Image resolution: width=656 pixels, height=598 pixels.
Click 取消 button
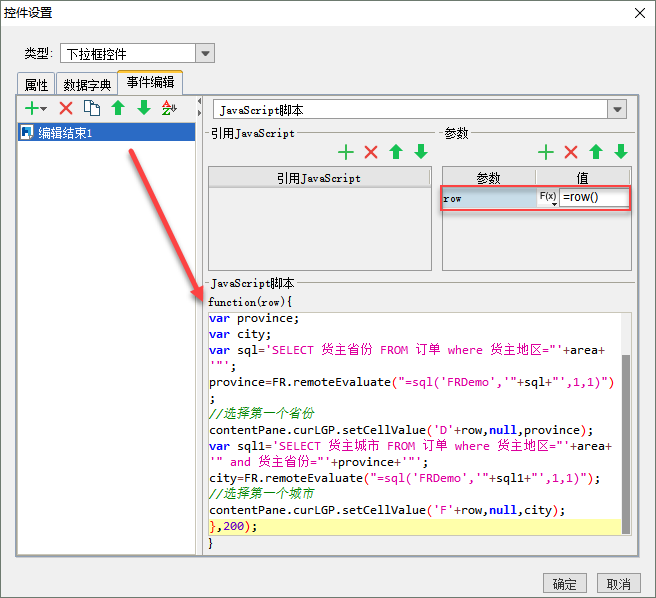point(619,583)
